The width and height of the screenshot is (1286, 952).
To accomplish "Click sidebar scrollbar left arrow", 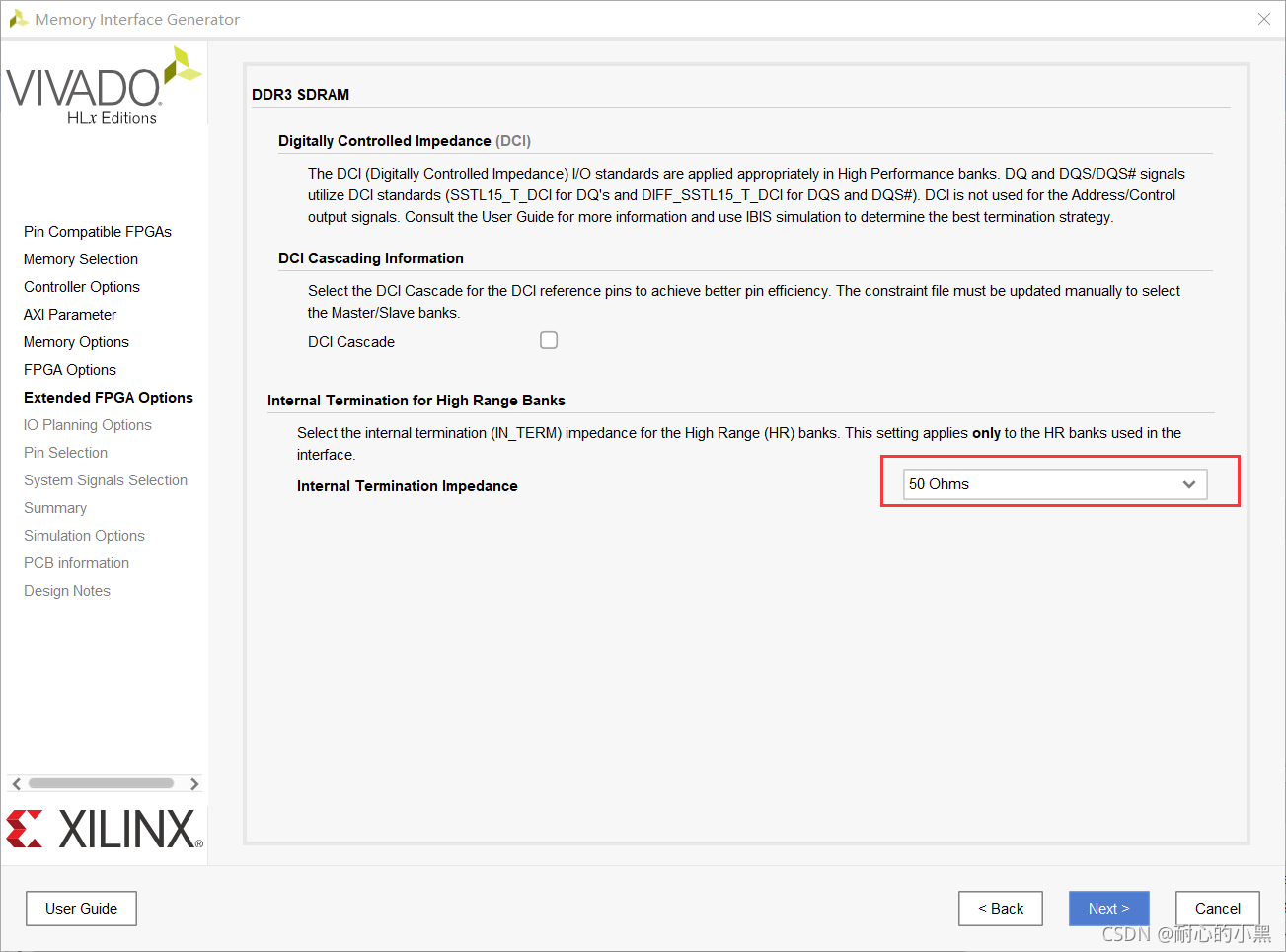I will (16, 784).
